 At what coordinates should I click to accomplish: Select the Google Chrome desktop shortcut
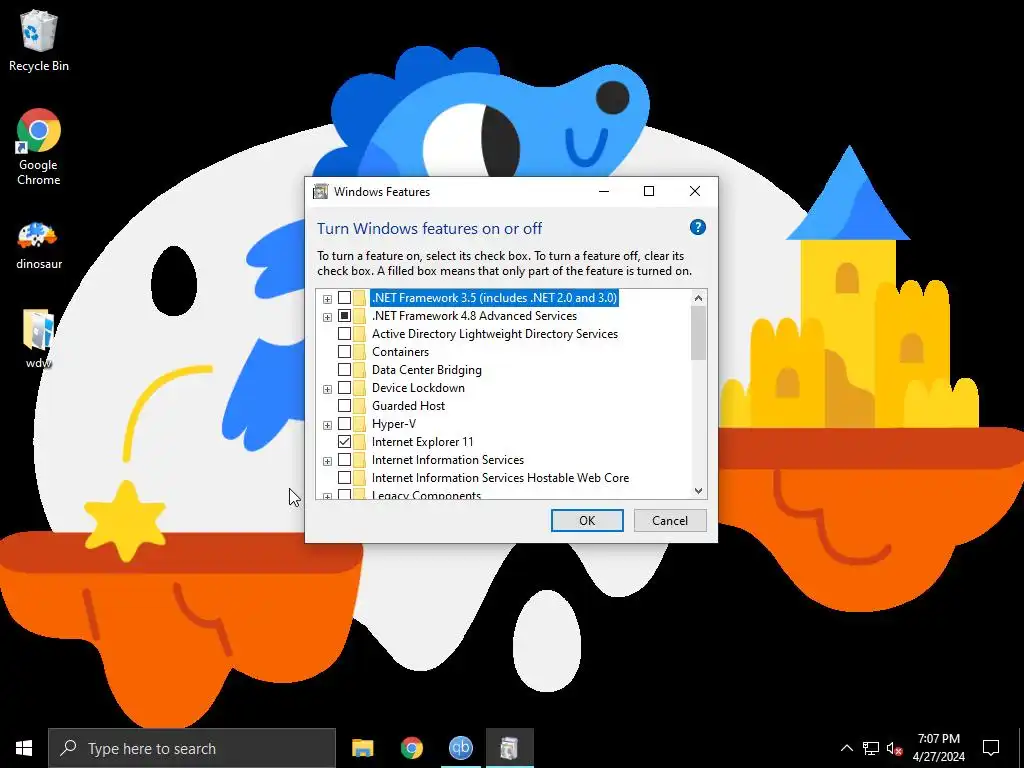[x=39, y=147]
